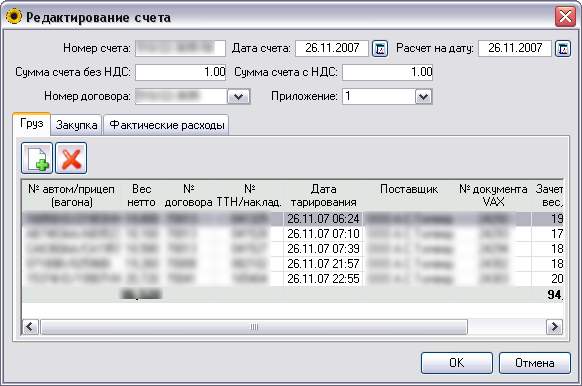Click the Дата тарирования column header

click(x=323, y=196)
